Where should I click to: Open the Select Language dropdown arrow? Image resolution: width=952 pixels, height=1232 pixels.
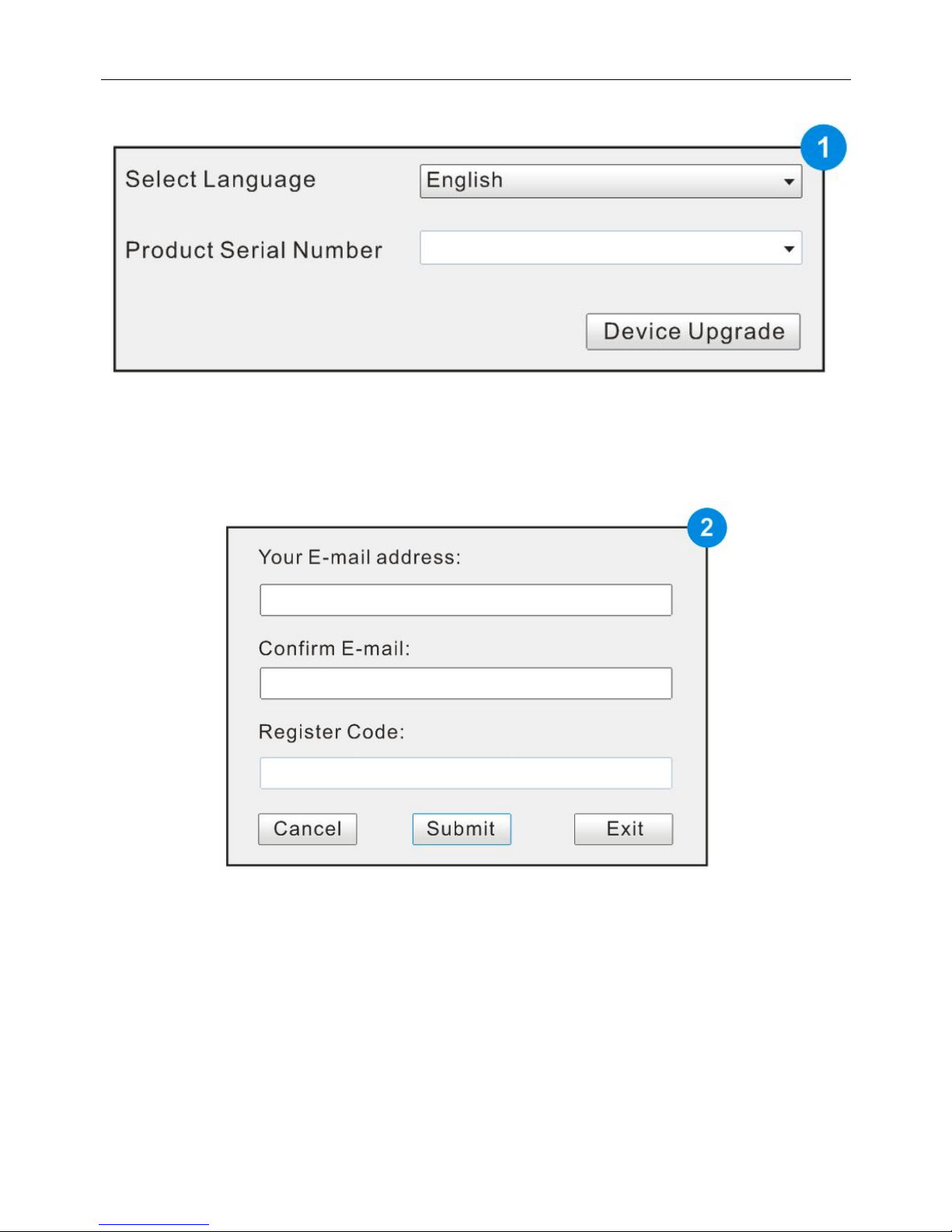tap(789, 182)
